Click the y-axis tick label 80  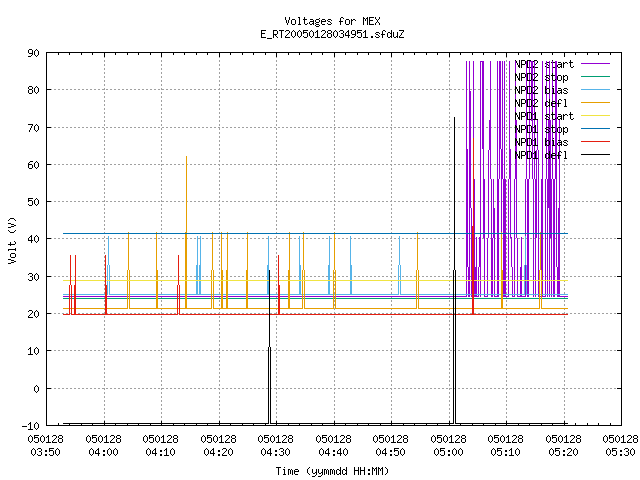pos(33,90)
